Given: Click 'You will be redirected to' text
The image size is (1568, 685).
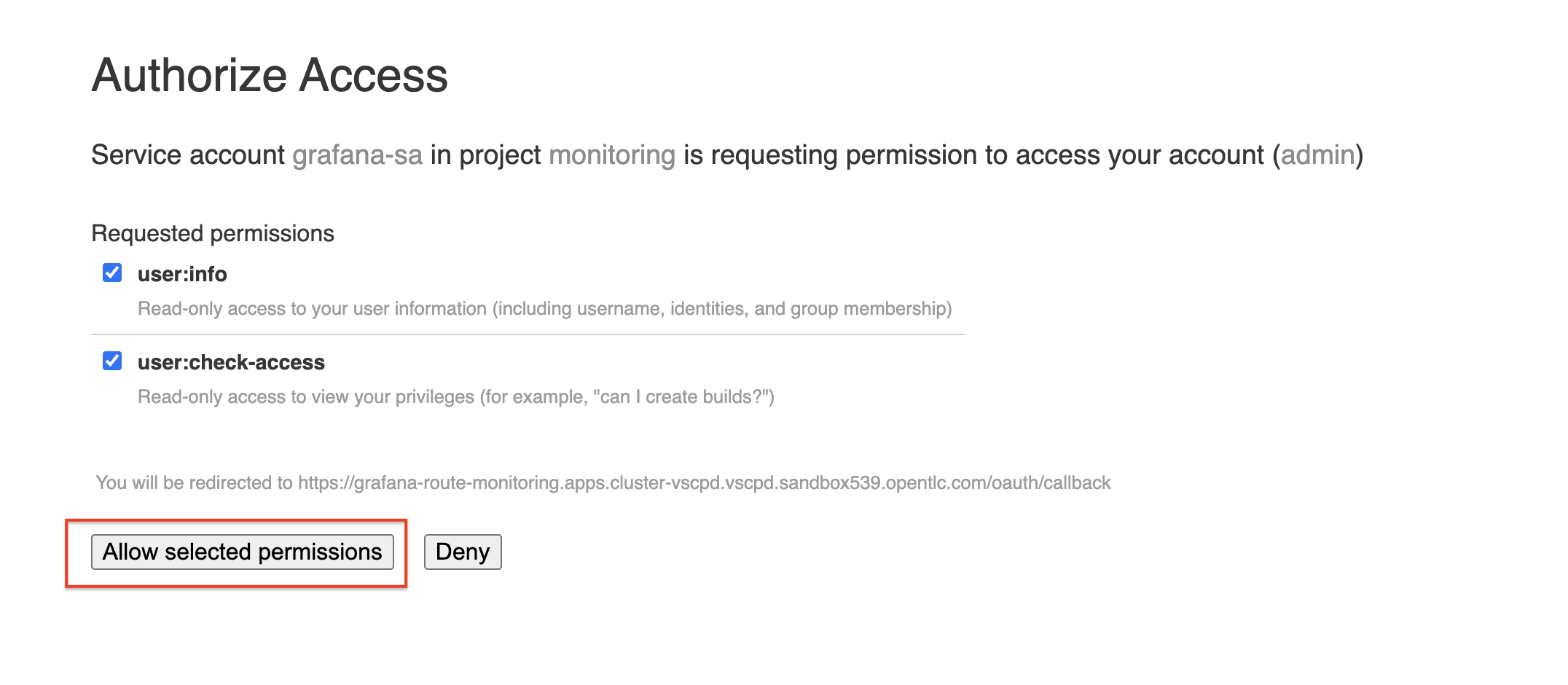Looking at the screenshot, I should (x=195, y=483).
